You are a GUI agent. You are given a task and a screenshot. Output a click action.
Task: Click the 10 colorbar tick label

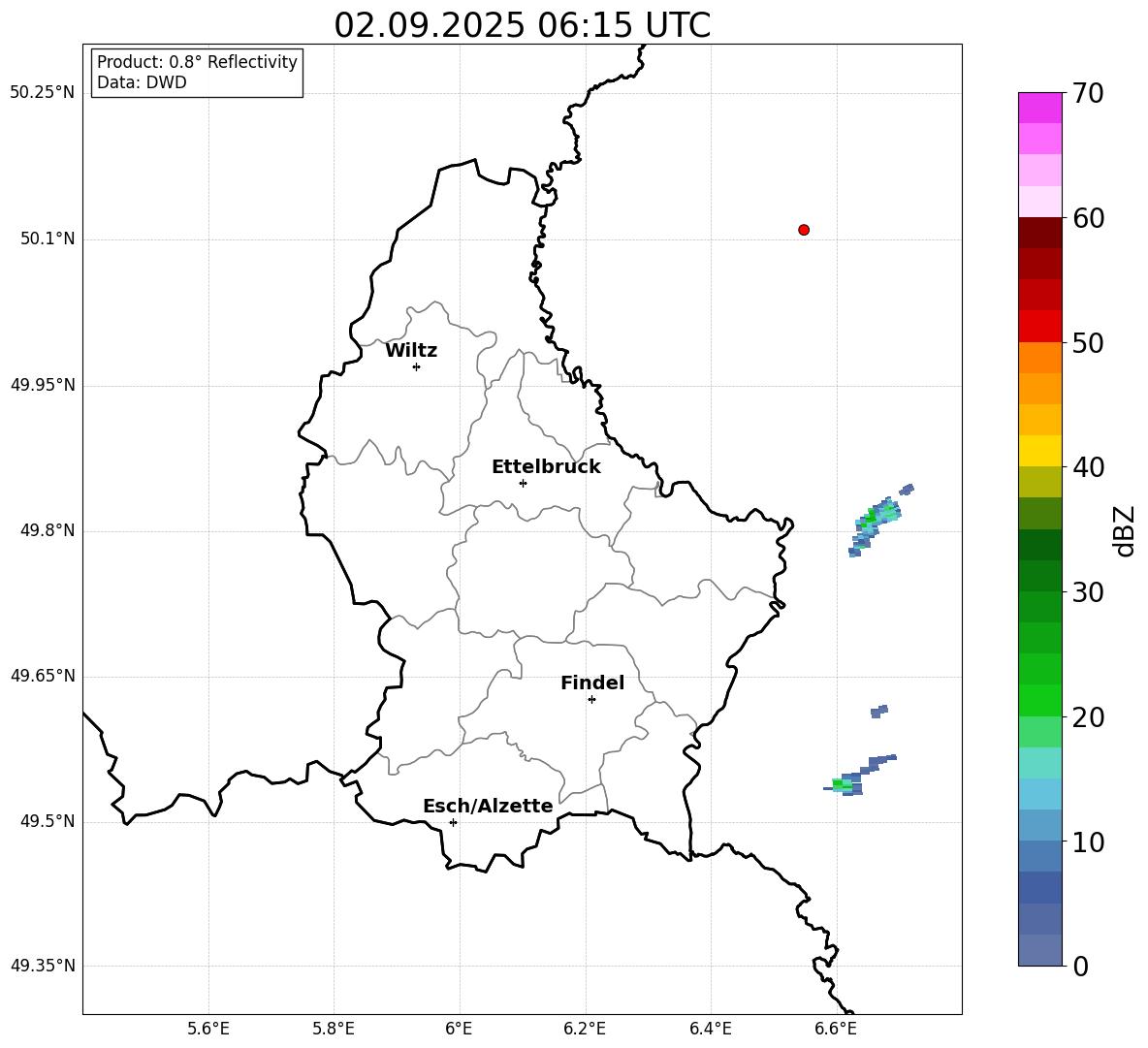coord(1088,842)
